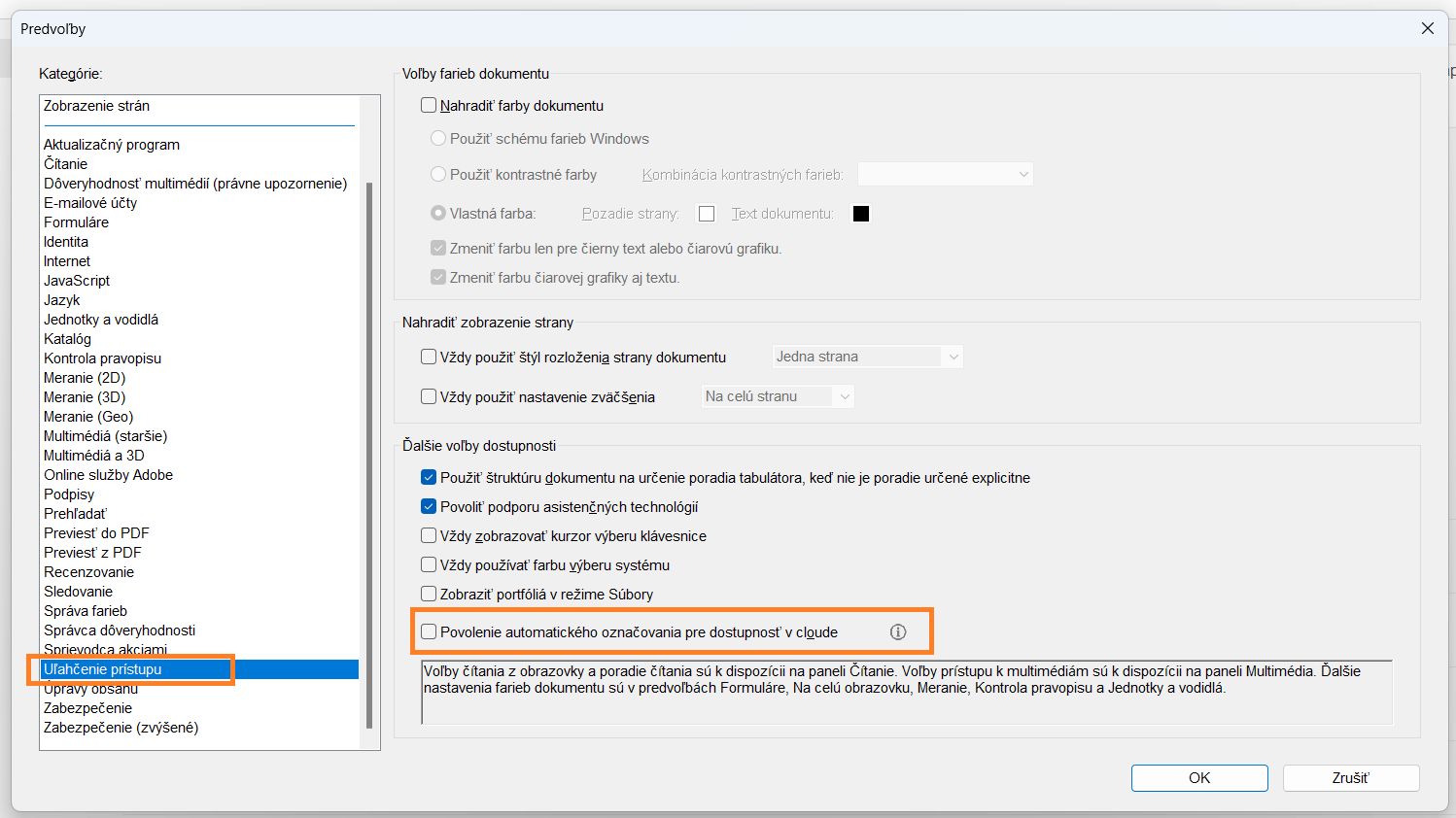Uncheck Použiť štruktúru dokumentu tab order option

429,478
